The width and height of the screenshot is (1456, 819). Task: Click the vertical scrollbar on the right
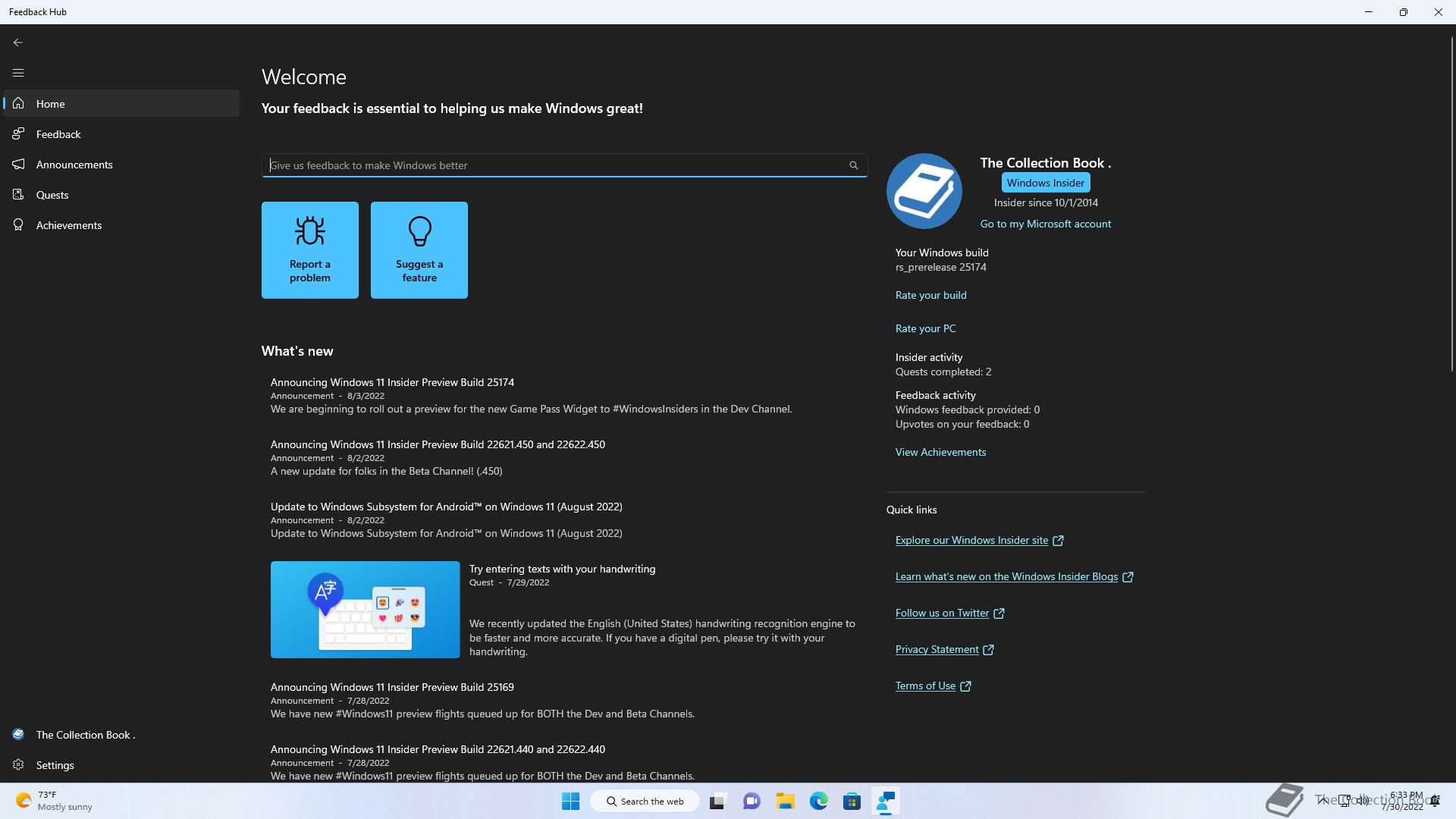coord(1451,205)
